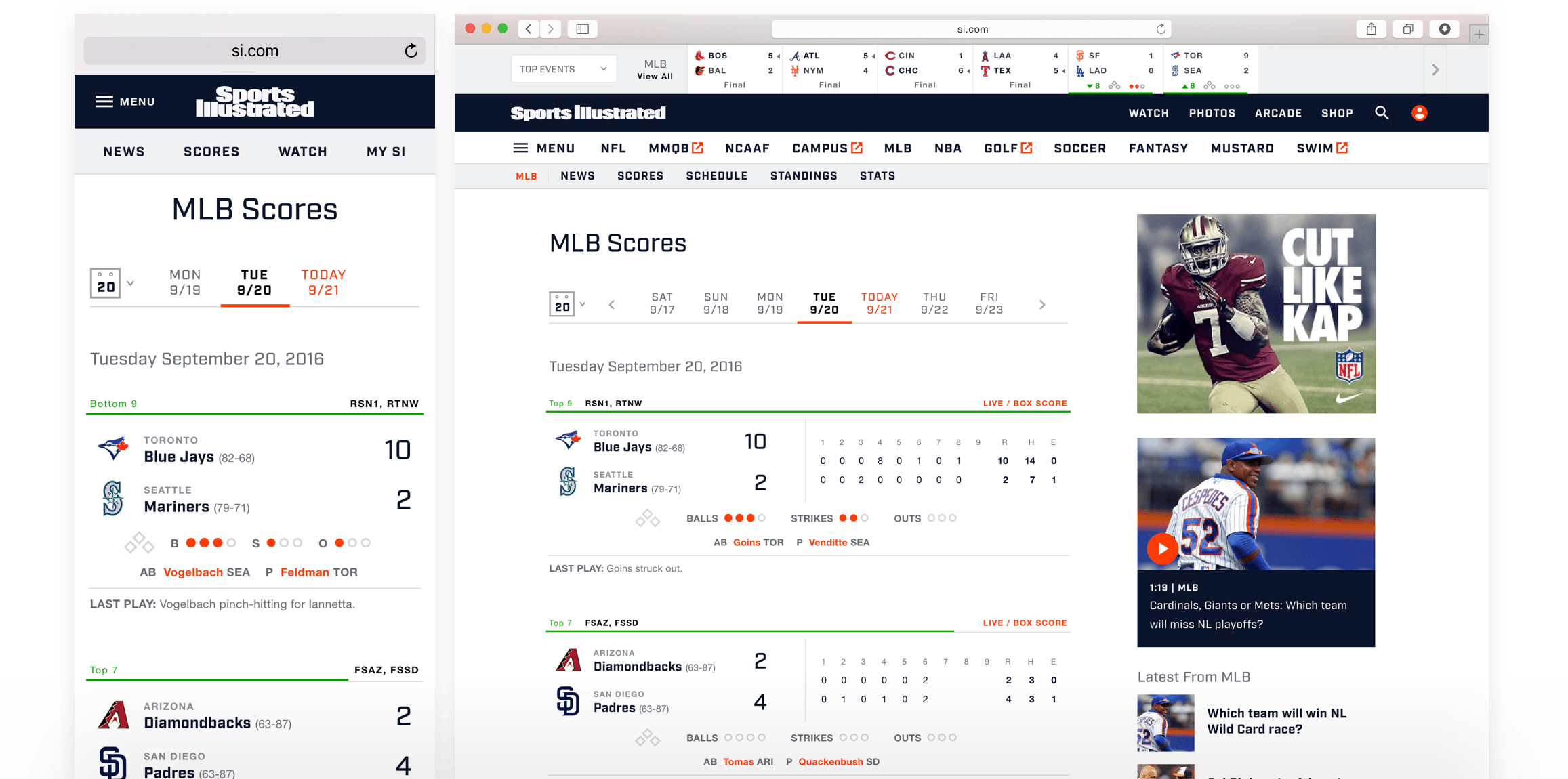
Task: Show previous week of dates
Action: pyautogui.click(x=612, y=305)
